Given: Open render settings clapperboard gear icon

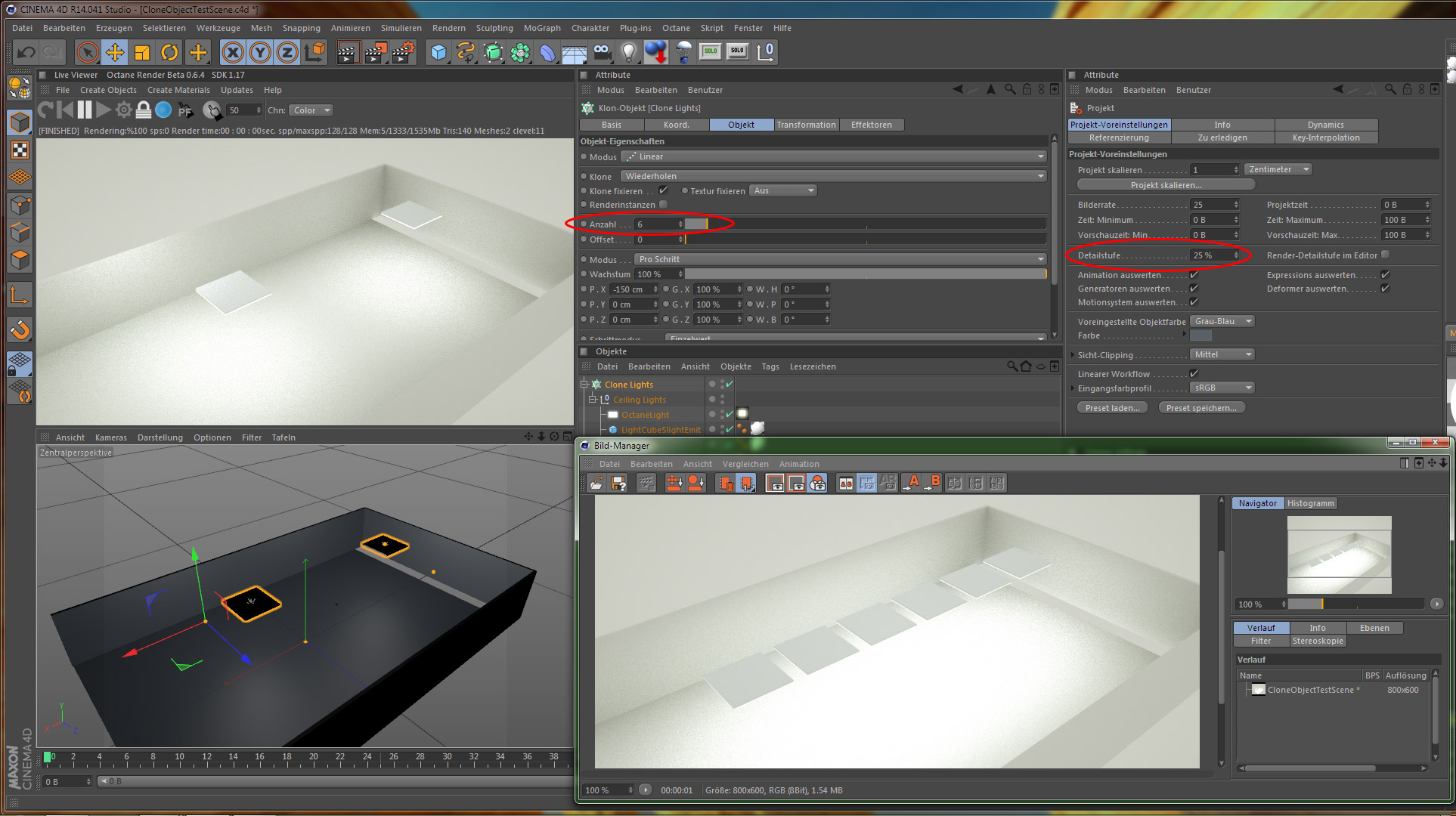Looking at the screenshot, I should click(402, 52).
